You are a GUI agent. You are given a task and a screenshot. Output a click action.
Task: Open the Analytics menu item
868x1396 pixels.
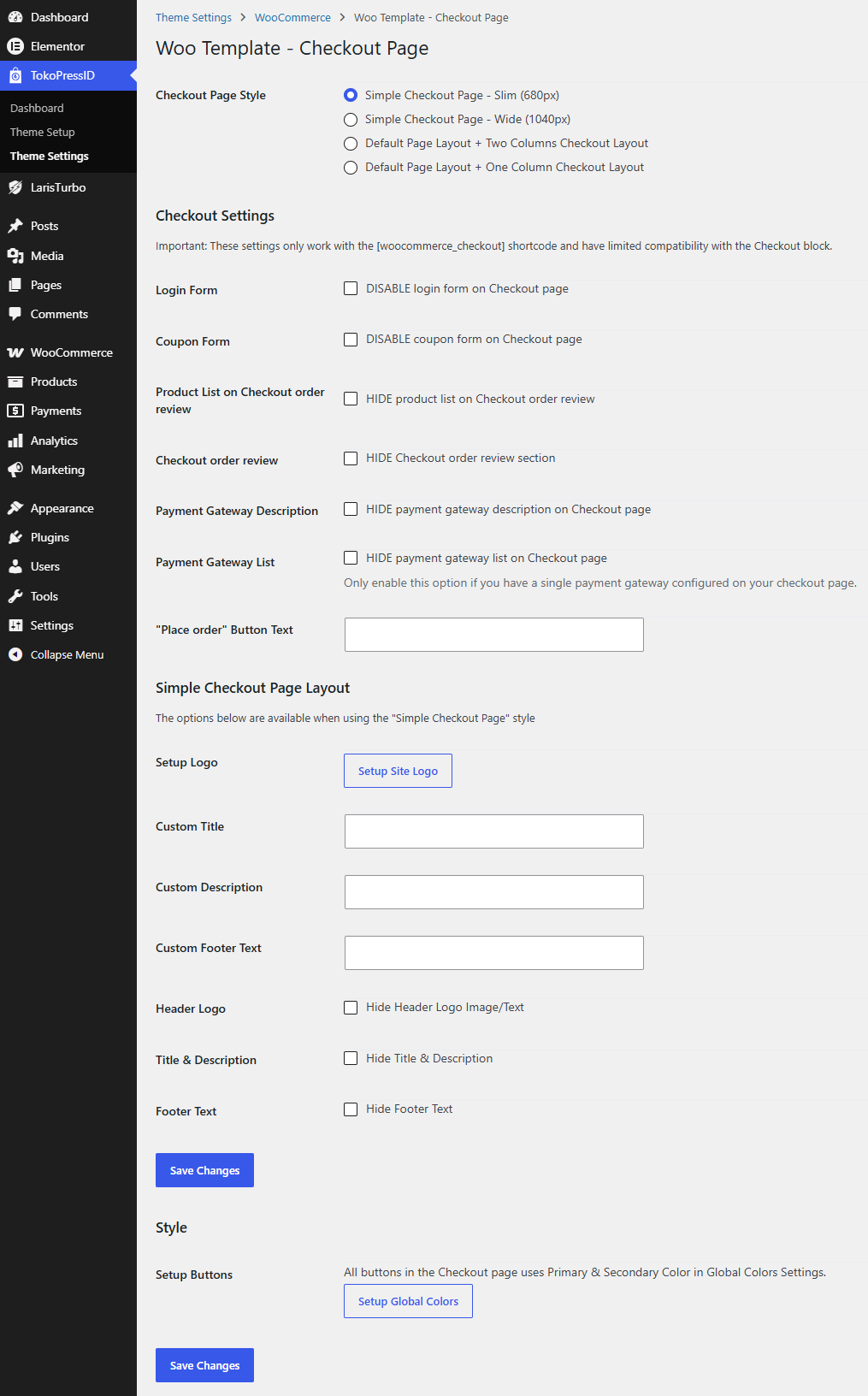click(68, 441)
